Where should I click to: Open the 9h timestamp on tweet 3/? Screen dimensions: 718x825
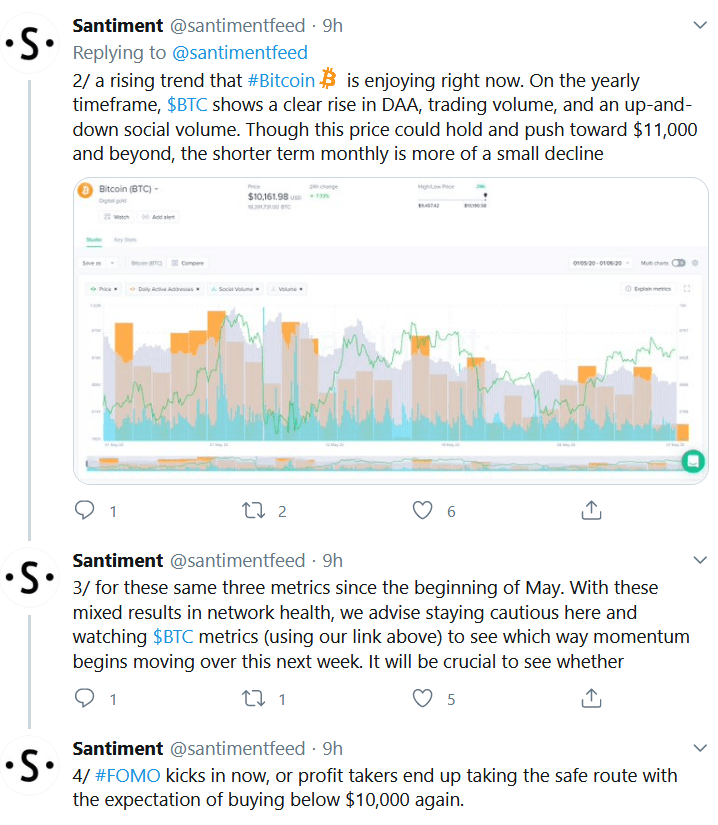[332, 560]
